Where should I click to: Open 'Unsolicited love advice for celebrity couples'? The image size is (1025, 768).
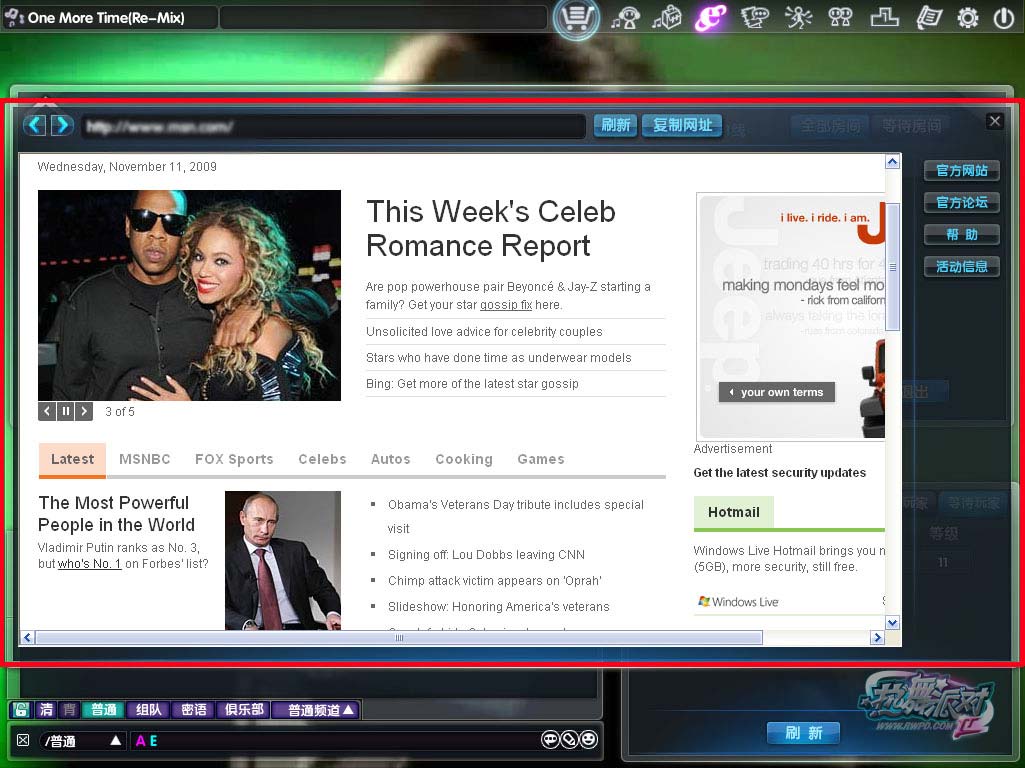coord(484,331)
